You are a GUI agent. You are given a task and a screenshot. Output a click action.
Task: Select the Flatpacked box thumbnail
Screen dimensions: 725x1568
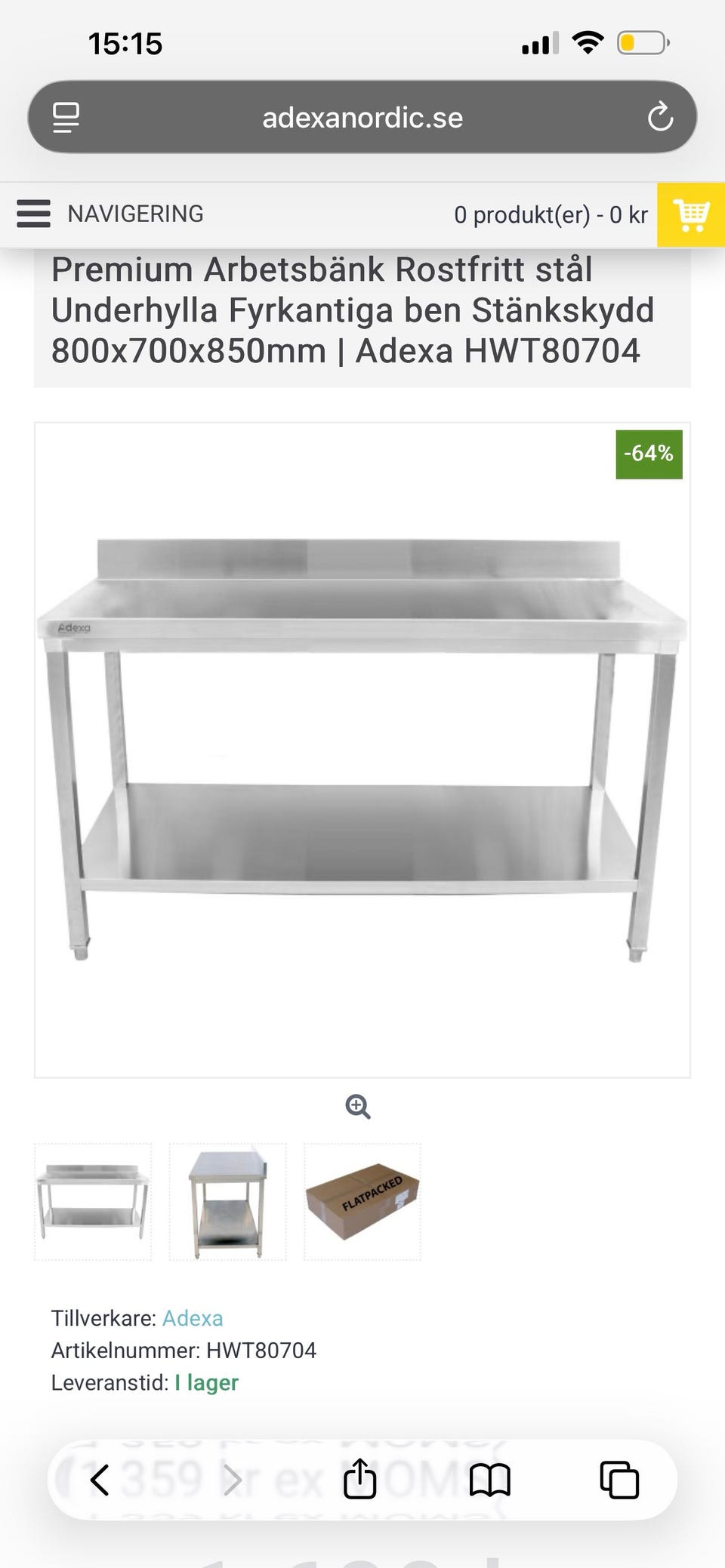click(x=362, y=1202)
